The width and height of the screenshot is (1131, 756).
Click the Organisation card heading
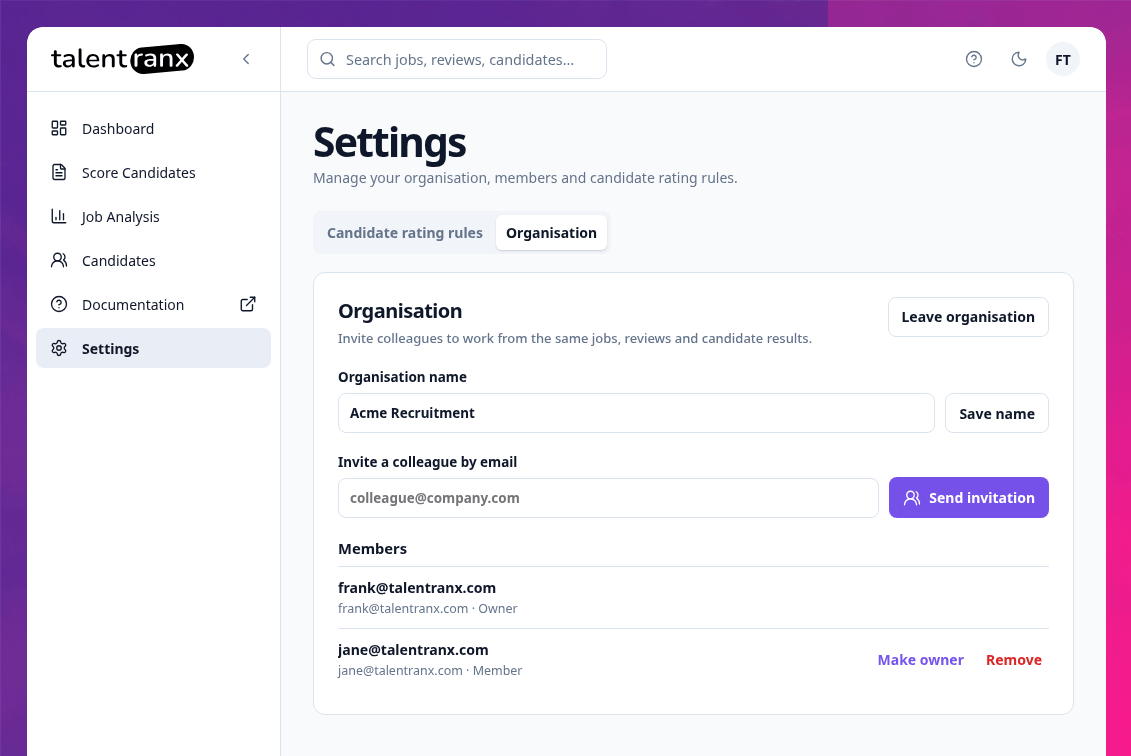(x=400, y=311)
